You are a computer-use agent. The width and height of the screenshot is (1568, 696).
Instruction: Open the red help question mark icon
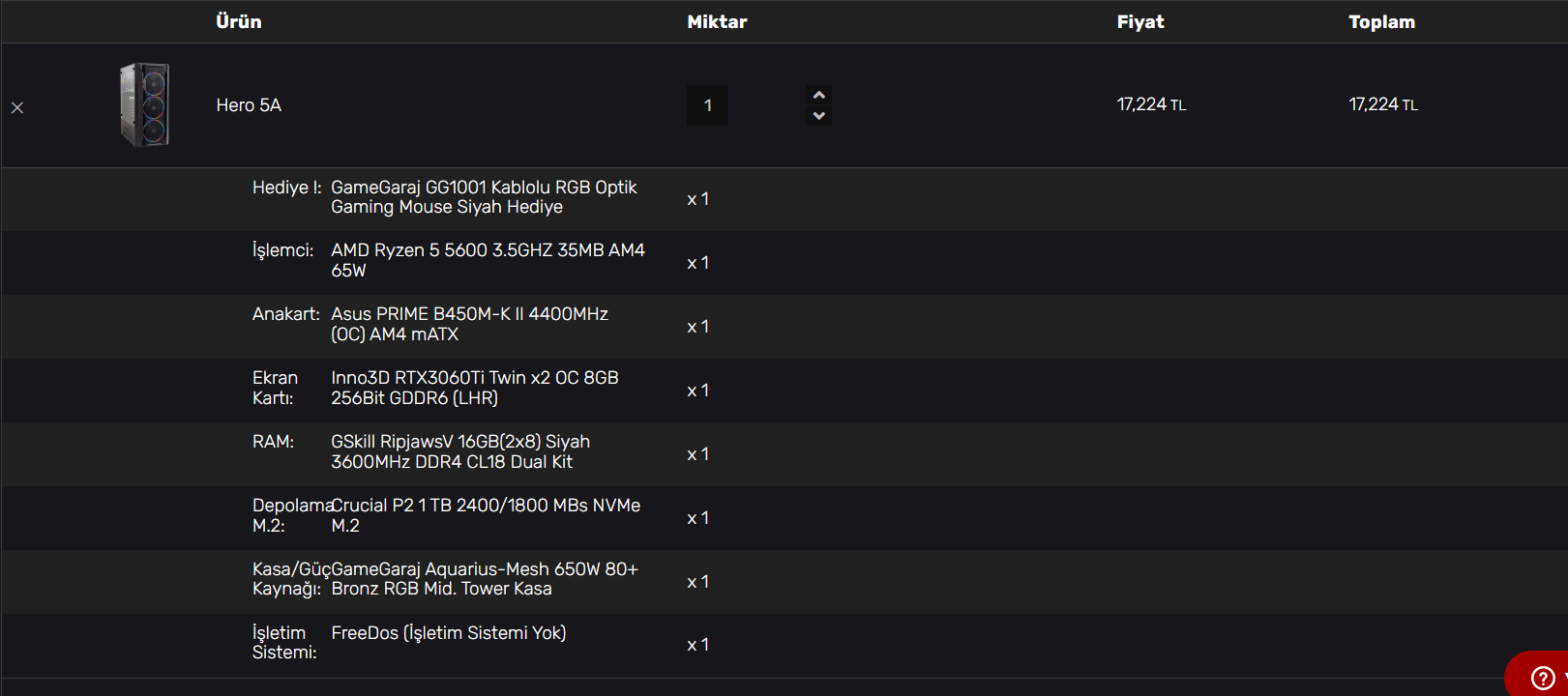click(x=1543, y=678)
